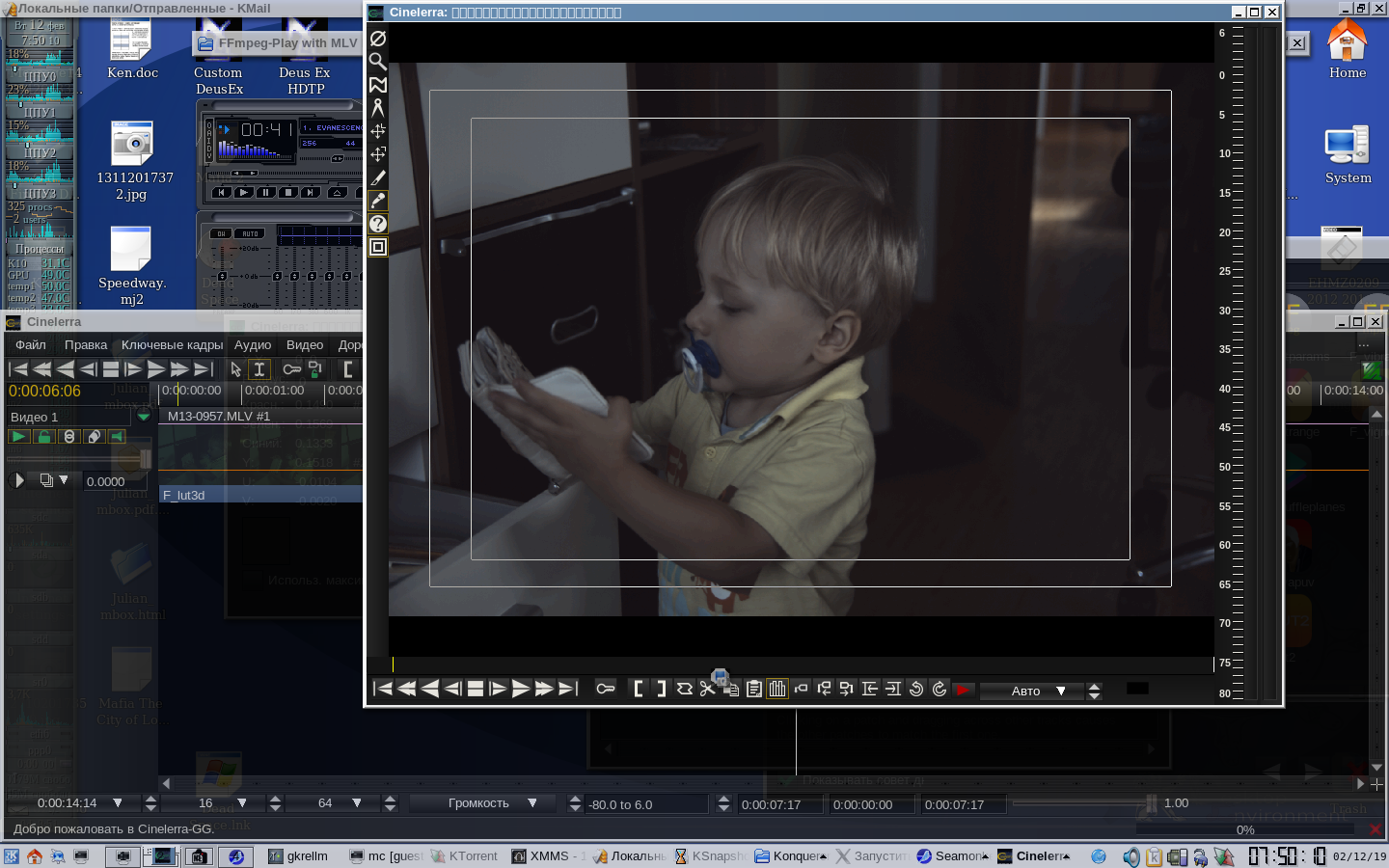Select the zoom magnifier tool in compositor
1389x868 pixels.
click(x=378, y=62)
